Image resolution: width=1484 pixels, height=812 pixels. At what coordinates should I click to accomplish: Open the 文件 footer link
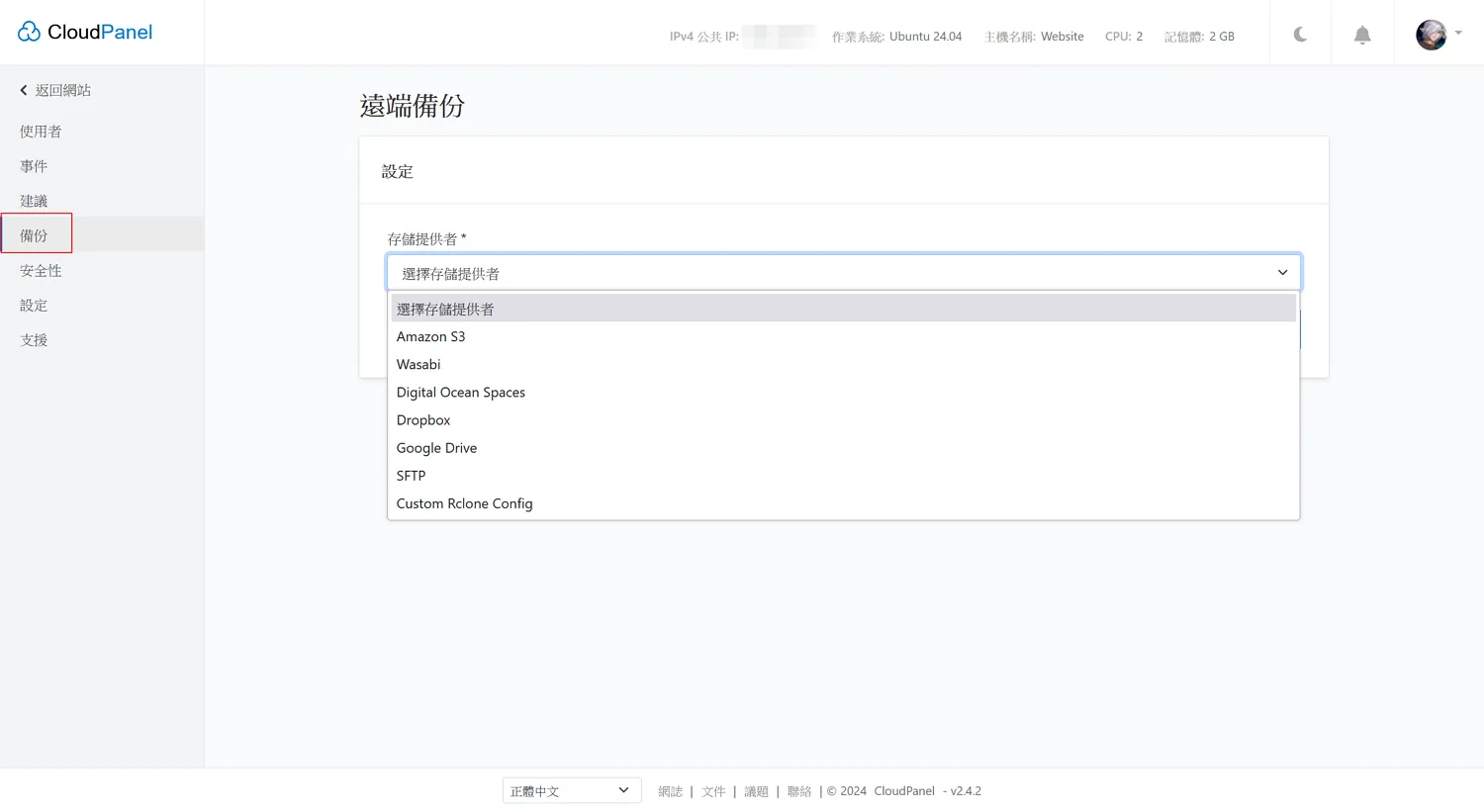(x=713, y=791)
